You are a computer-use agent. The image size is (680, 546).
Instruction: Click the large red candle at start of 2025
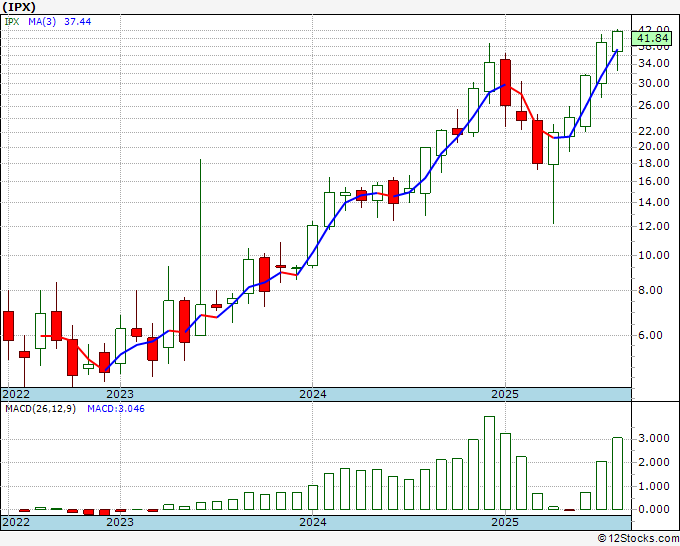[x=505, y=82]
